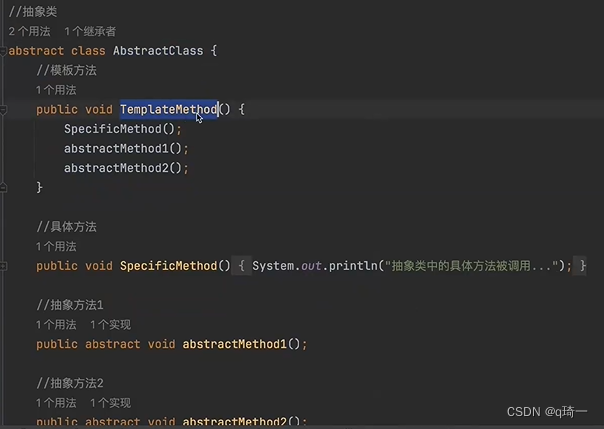Click 'void' keyword on TemplateMethod line
This screenshot has width=604, height=429.
(99, 110)
